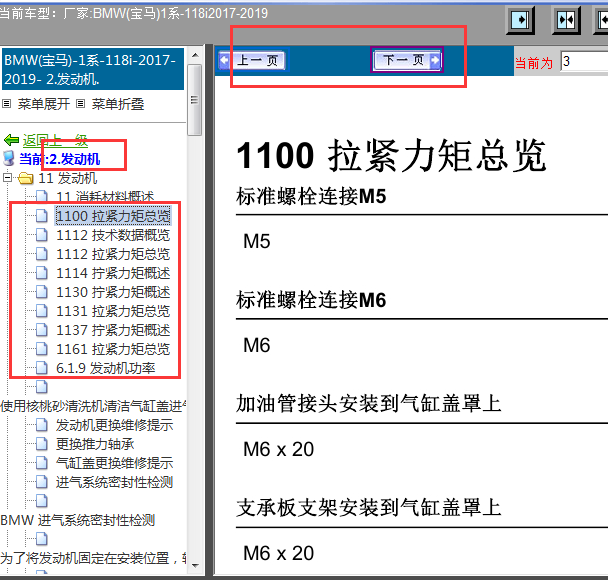The height and width of the screenshot is (580, 608).
Task: Open 1137 拧紧力矩概述 document
Action: tap(113, 330)
